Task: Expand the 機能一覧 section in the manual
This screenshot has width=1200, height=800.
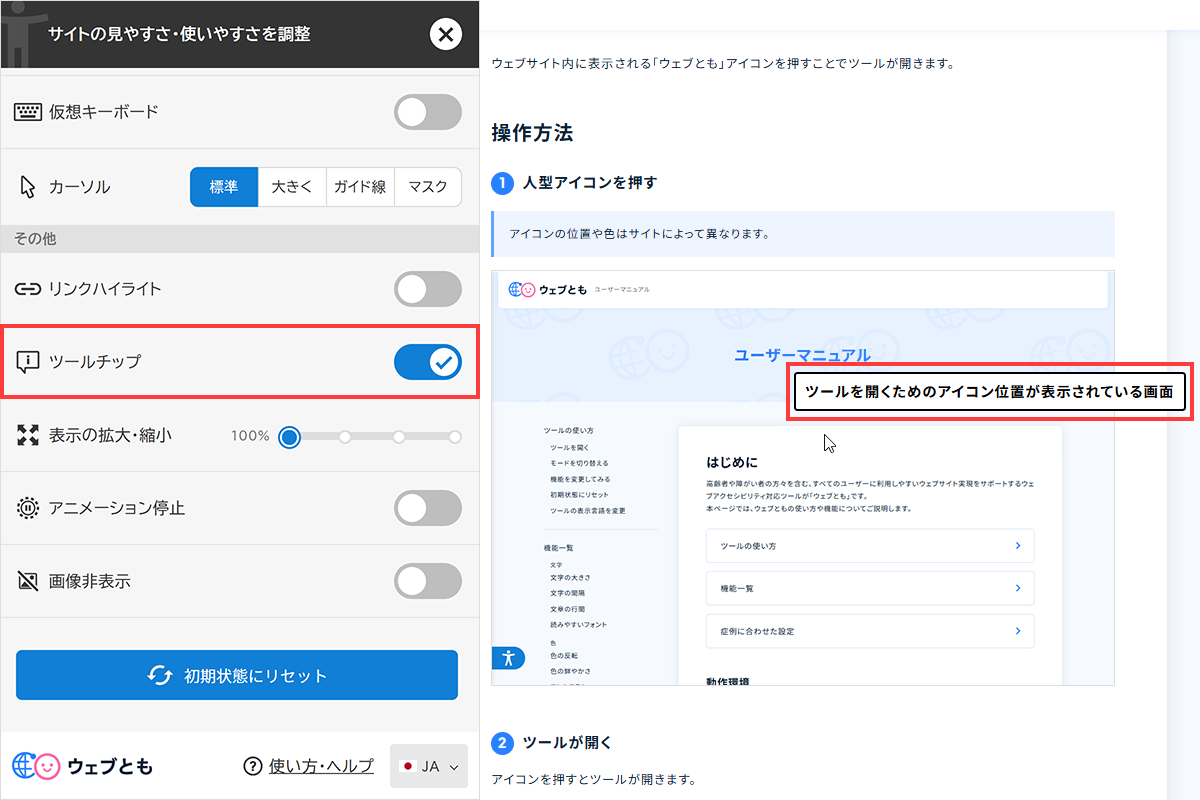Action: (870, 588)
